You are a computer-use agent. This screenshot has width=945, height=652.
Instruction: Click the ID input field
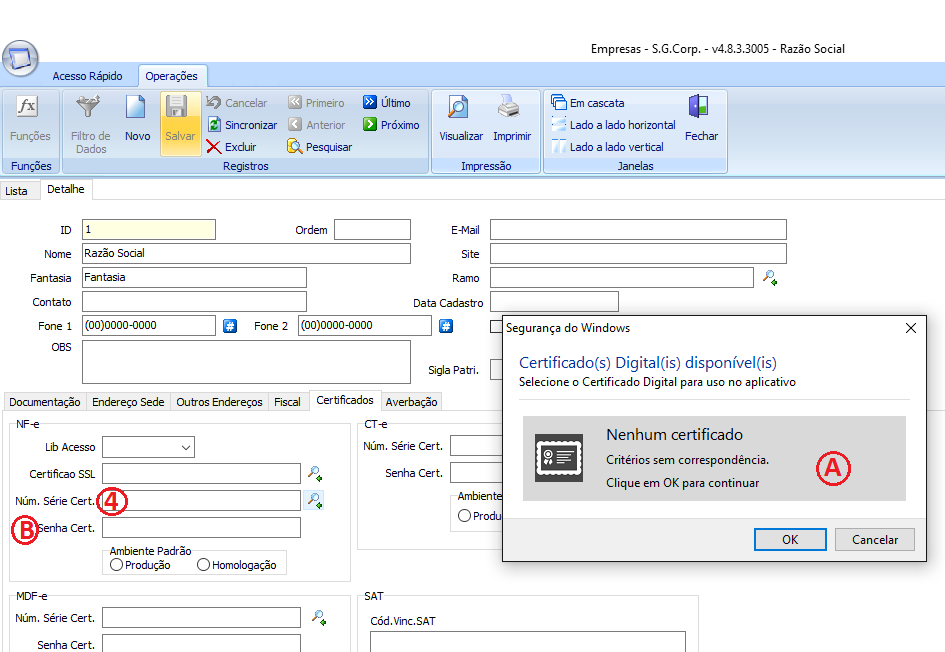coord(149,230)
